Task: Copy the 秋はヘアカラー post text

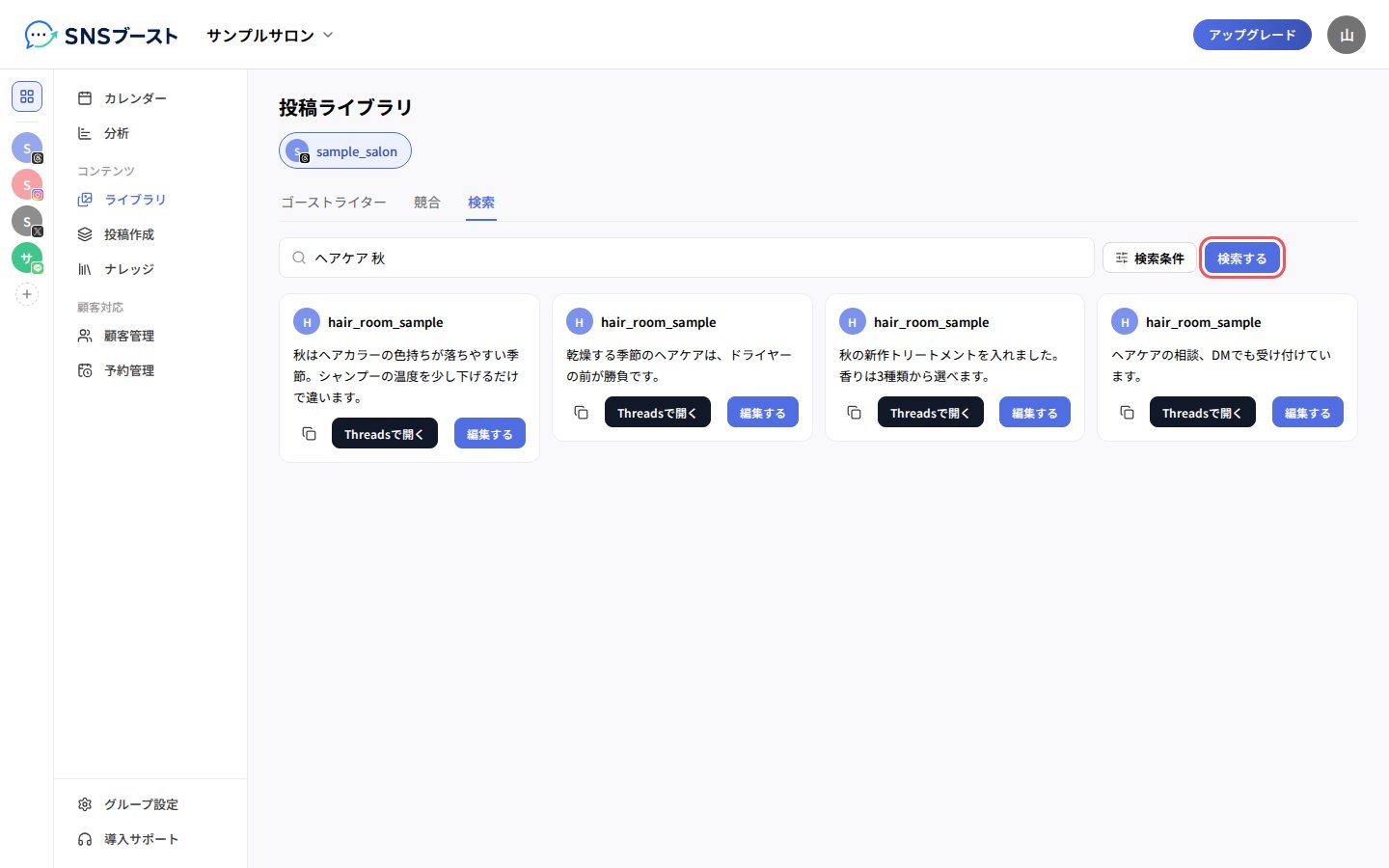Action: click(309, 434)
